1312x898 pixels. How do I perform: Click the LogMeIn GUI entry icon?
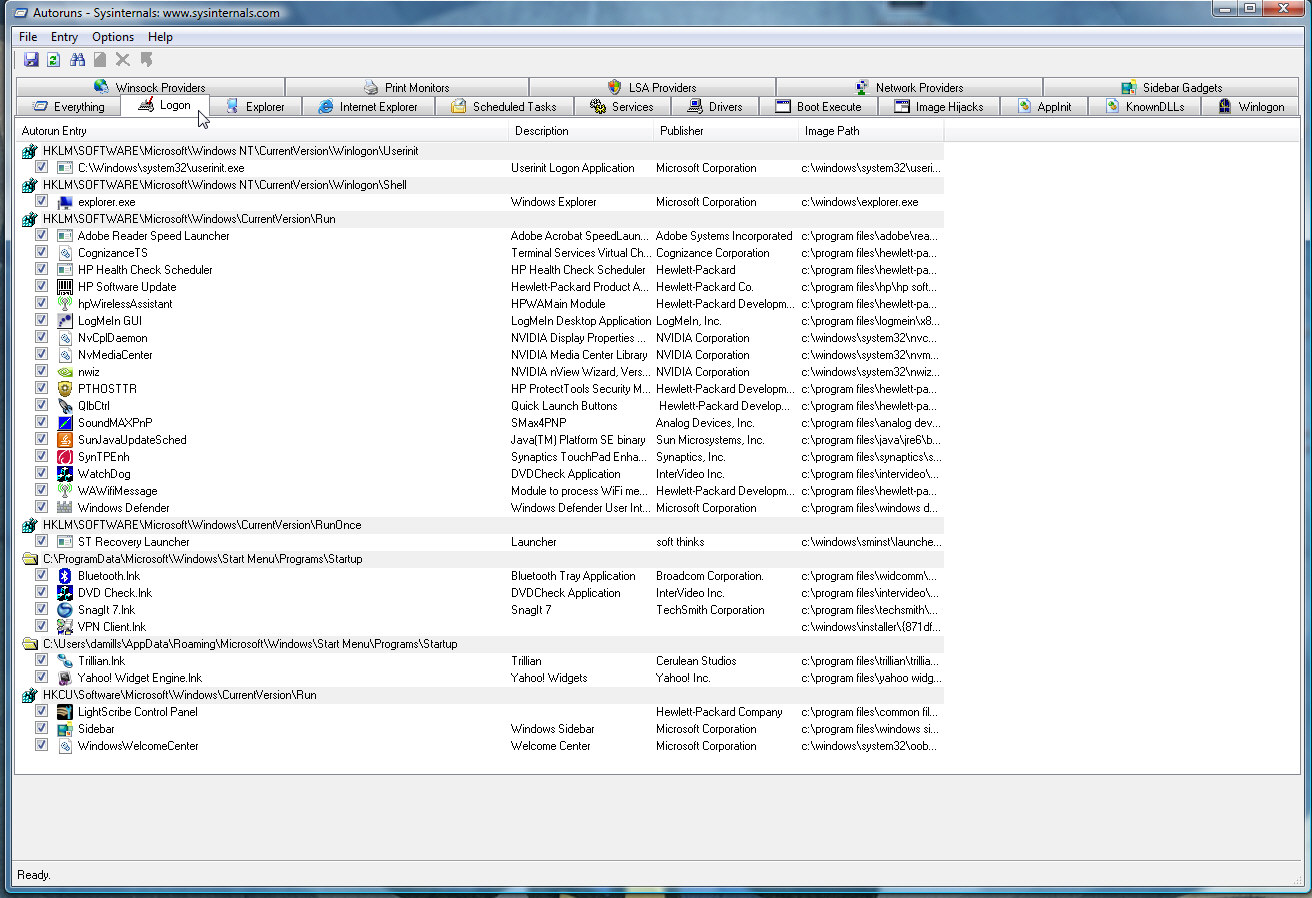tap(65, 321)
